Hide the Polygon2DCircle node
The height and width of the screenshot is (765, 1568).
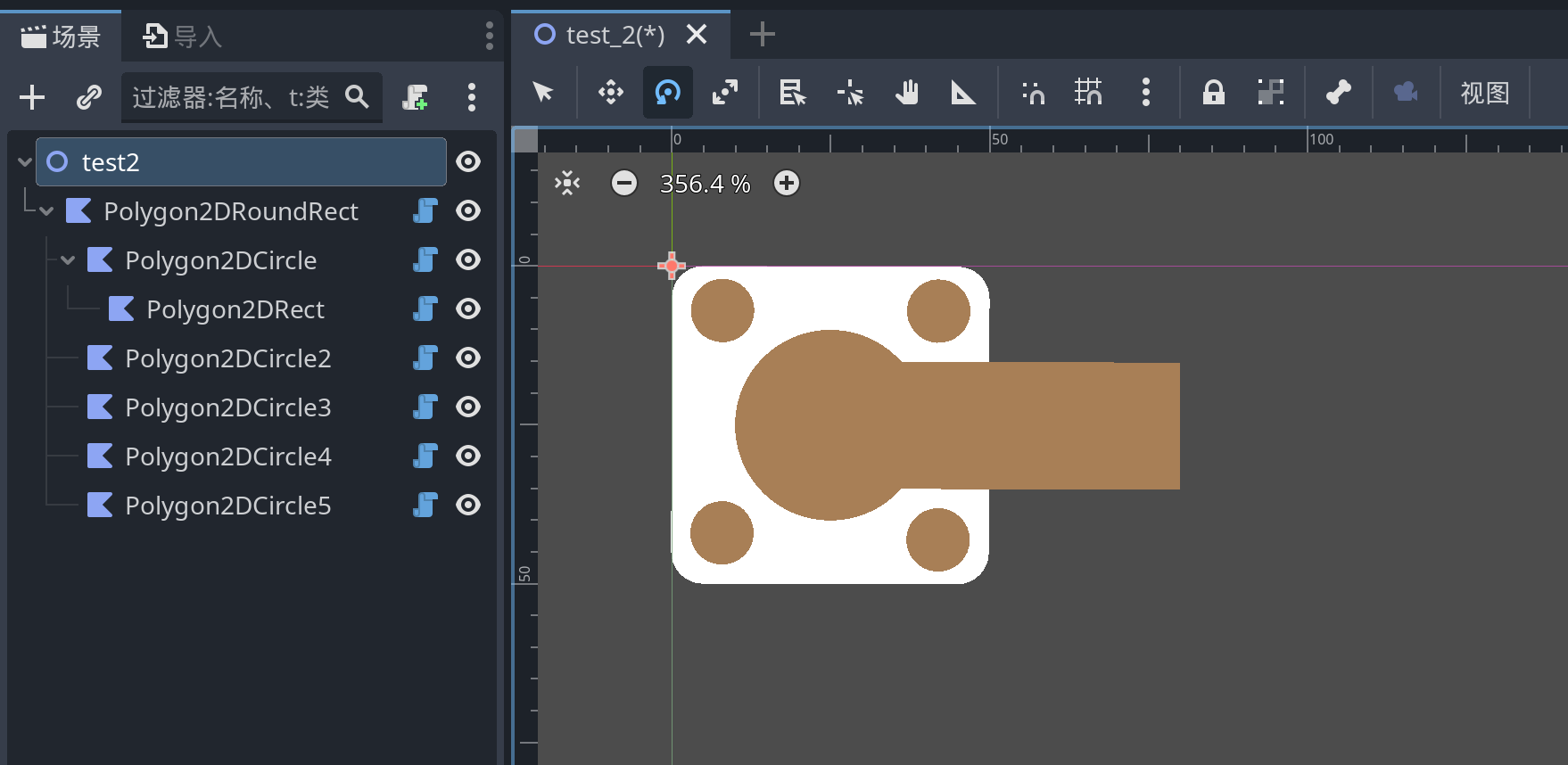tap(468, 259)
